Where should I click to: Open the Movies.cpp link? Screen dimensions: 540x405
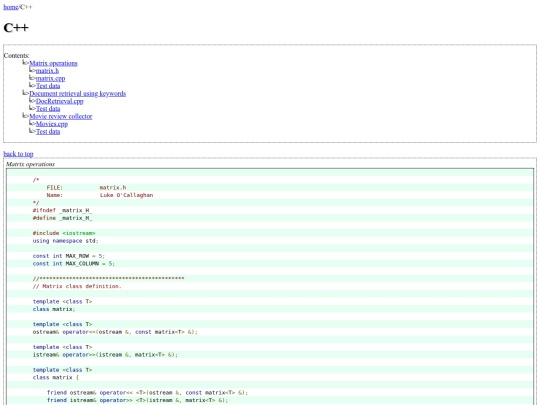click(x=52, y=124)
